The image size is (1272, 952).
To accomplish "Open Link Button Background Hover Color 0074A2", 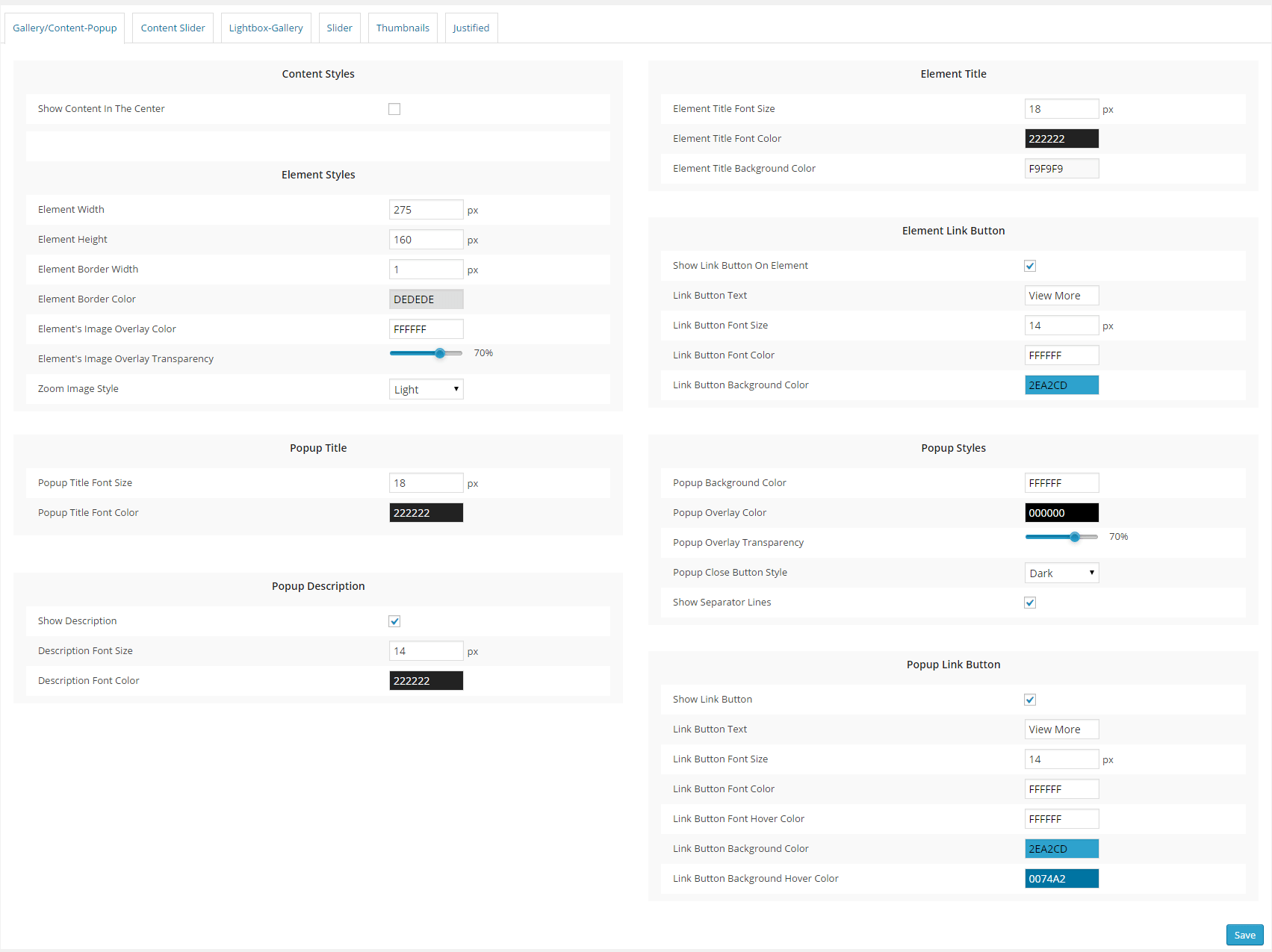I will pyautogui.click(x=1061, y=879).
